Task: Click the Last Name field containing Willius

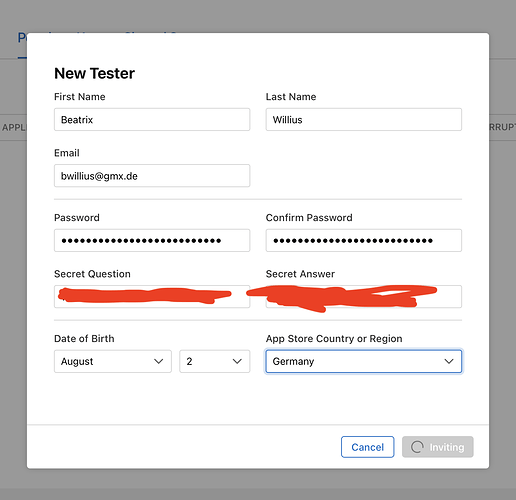Action: click(364, 119)
